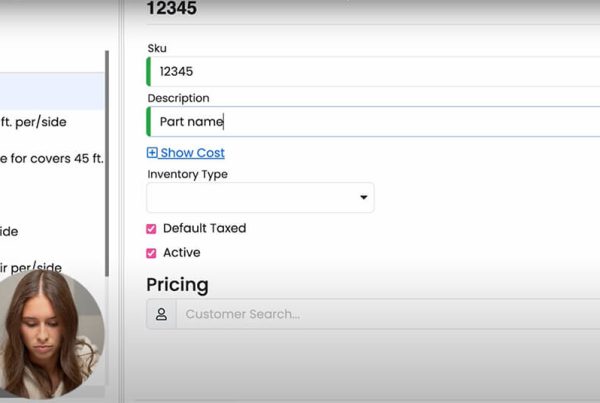Click the plus icon beside Show Cost
This screenshot has height=403, width=600.
tap(152, 153)
